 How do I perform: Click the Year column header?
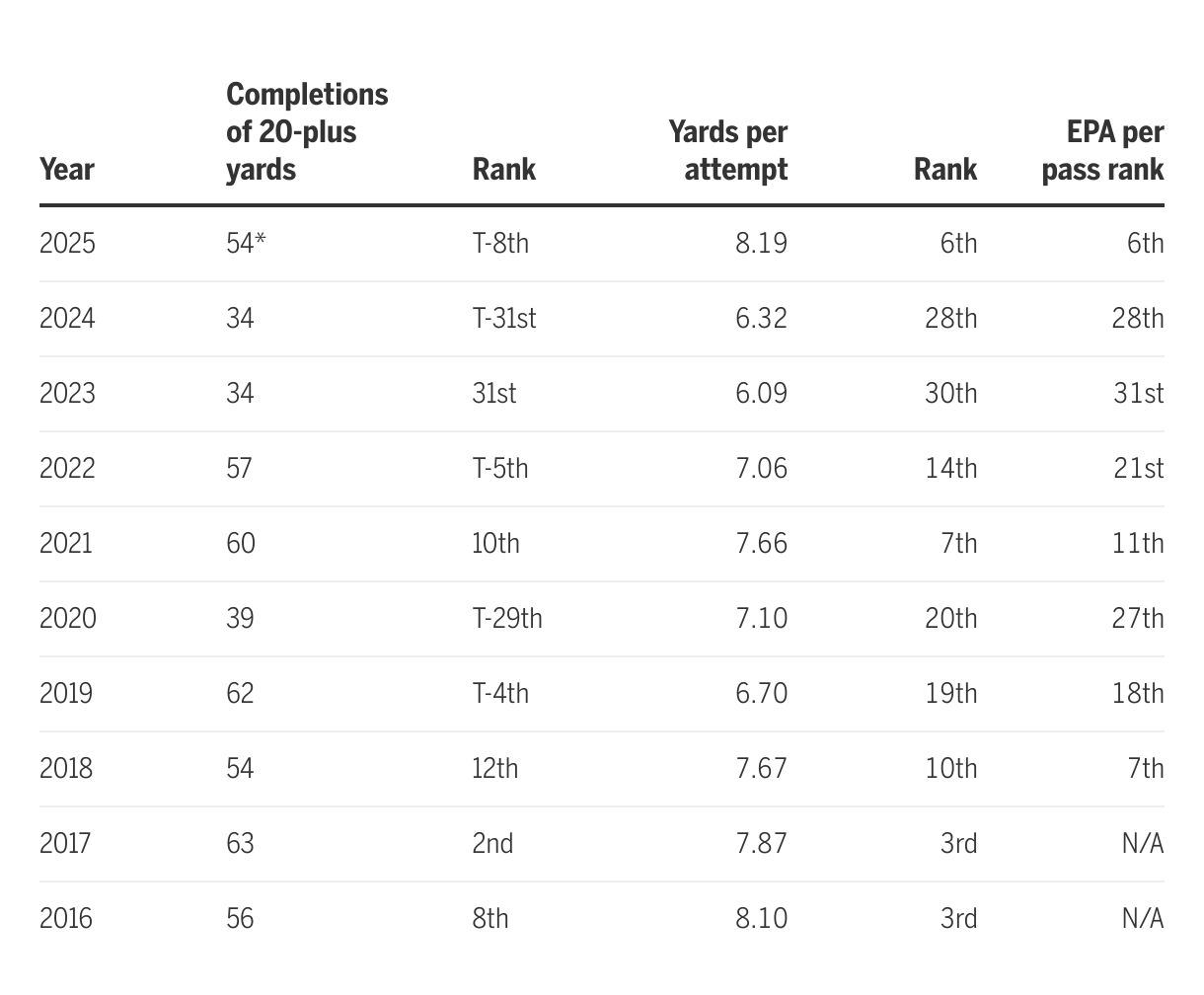click(x=67, y=169)
